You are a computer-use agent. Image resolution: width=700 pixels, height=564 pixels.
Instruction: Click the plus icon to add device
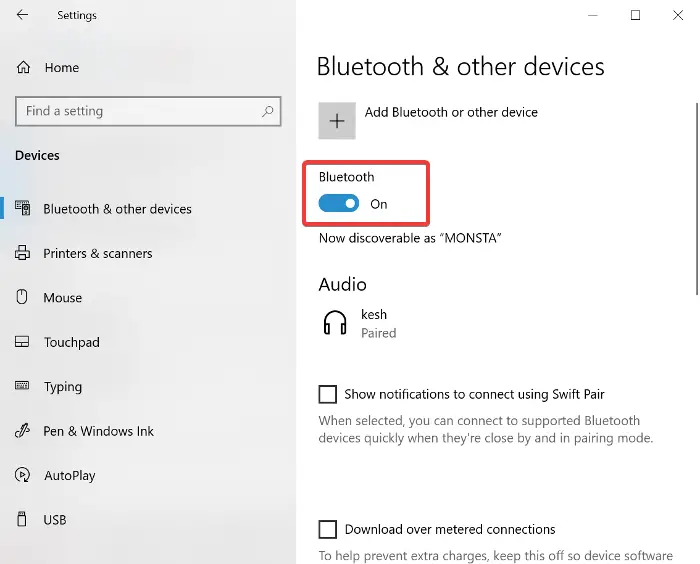337,120
